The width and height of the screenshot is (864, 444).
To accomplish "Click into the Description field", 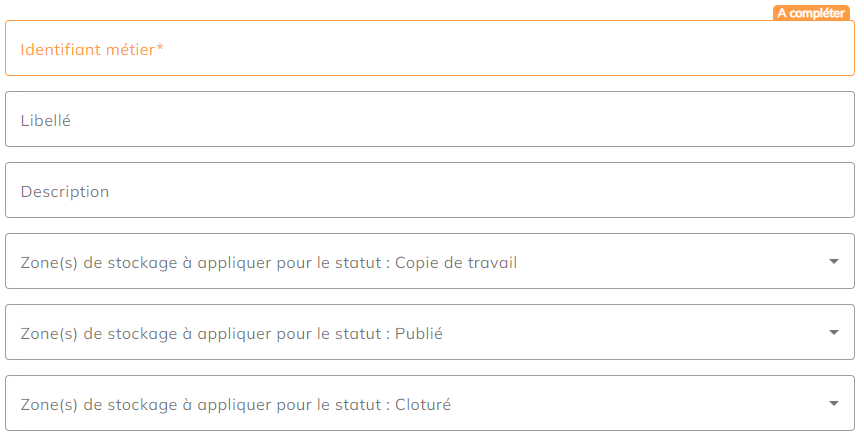I will 430,191.
